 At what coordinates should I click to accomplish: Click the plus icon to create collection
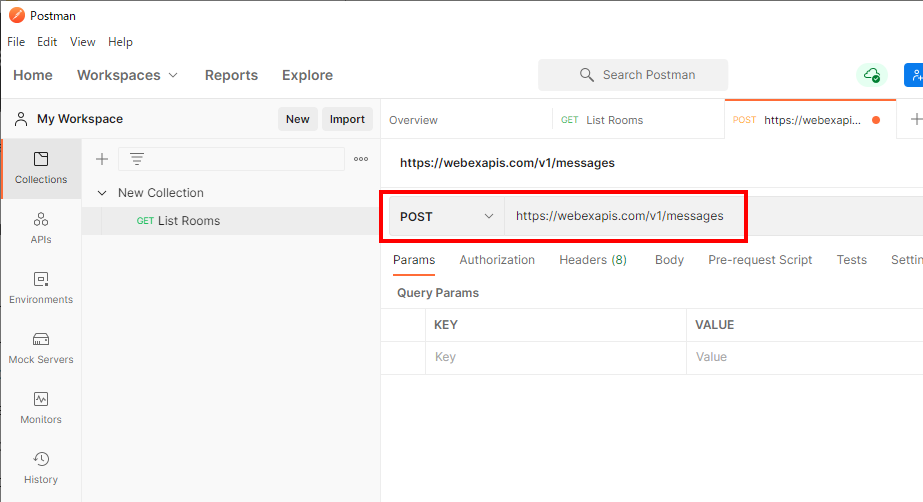[x=102, y=159]
